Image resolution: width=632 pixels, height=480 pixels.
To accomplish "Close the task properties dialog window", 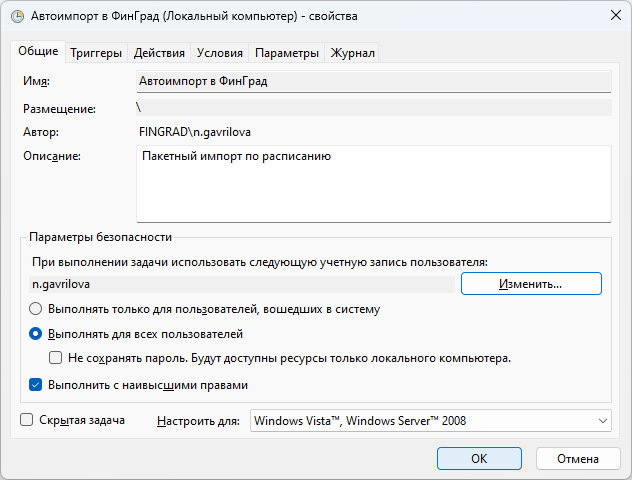I will [613, 17].
